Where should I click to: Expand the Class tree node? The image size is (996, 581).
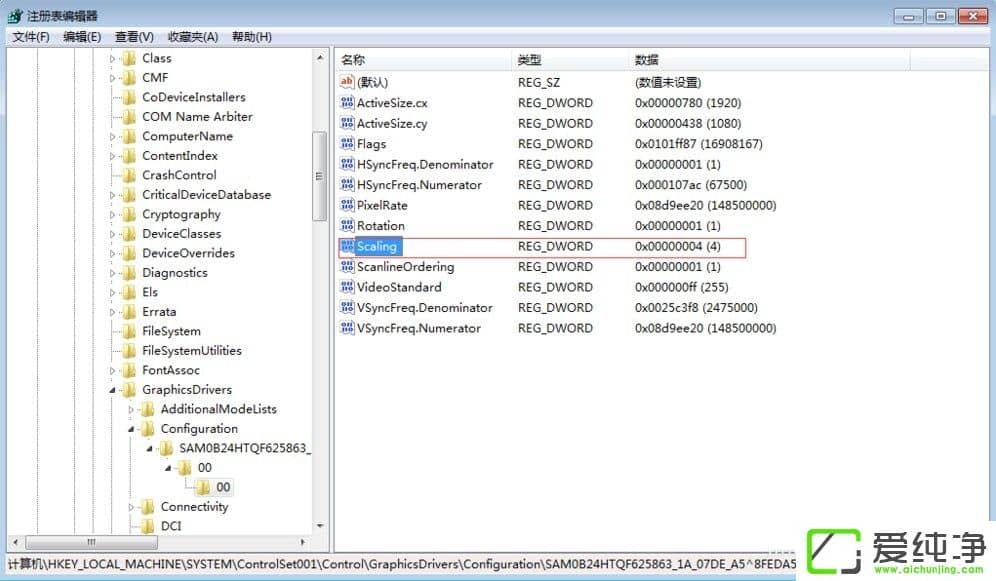click(x=112, y=58)
